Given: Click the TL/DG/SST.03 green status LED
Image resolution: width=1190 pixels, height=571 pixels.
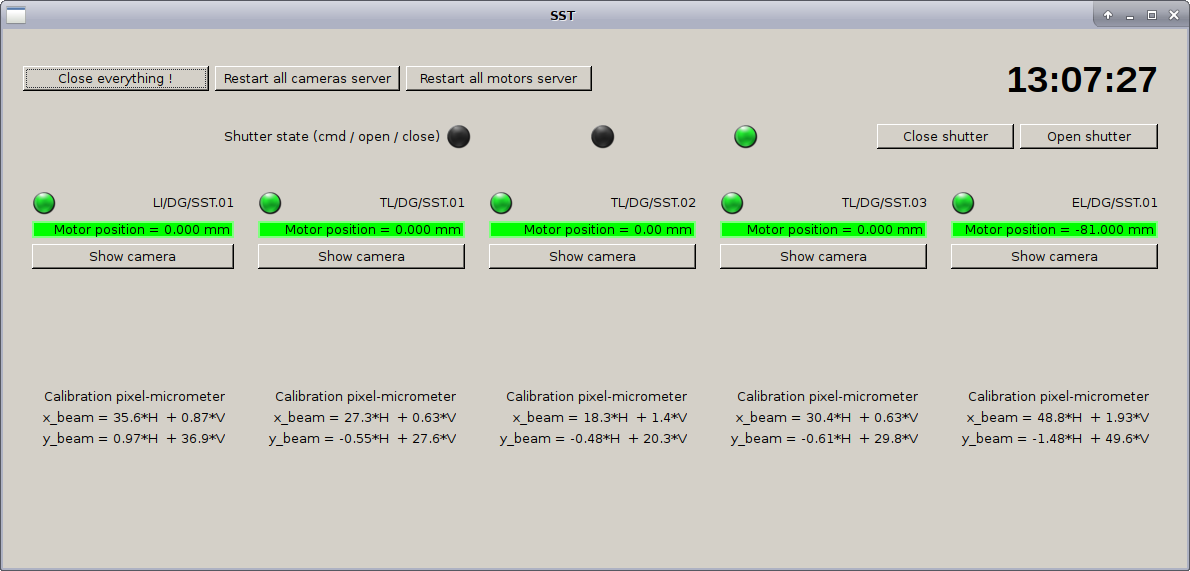Looking at the screenshot, I should pos(732,203).
